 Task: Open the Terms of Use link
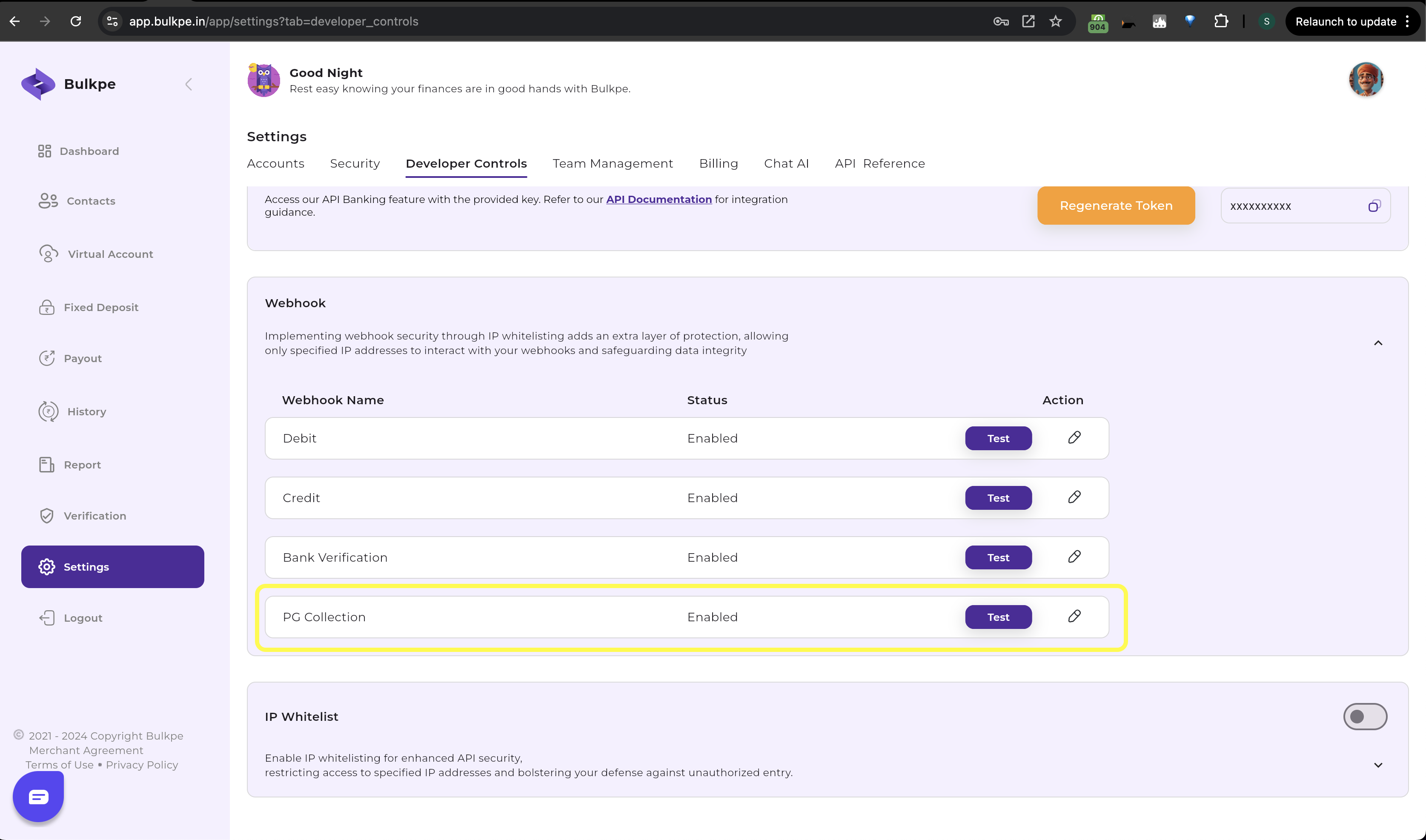point(60,765)
